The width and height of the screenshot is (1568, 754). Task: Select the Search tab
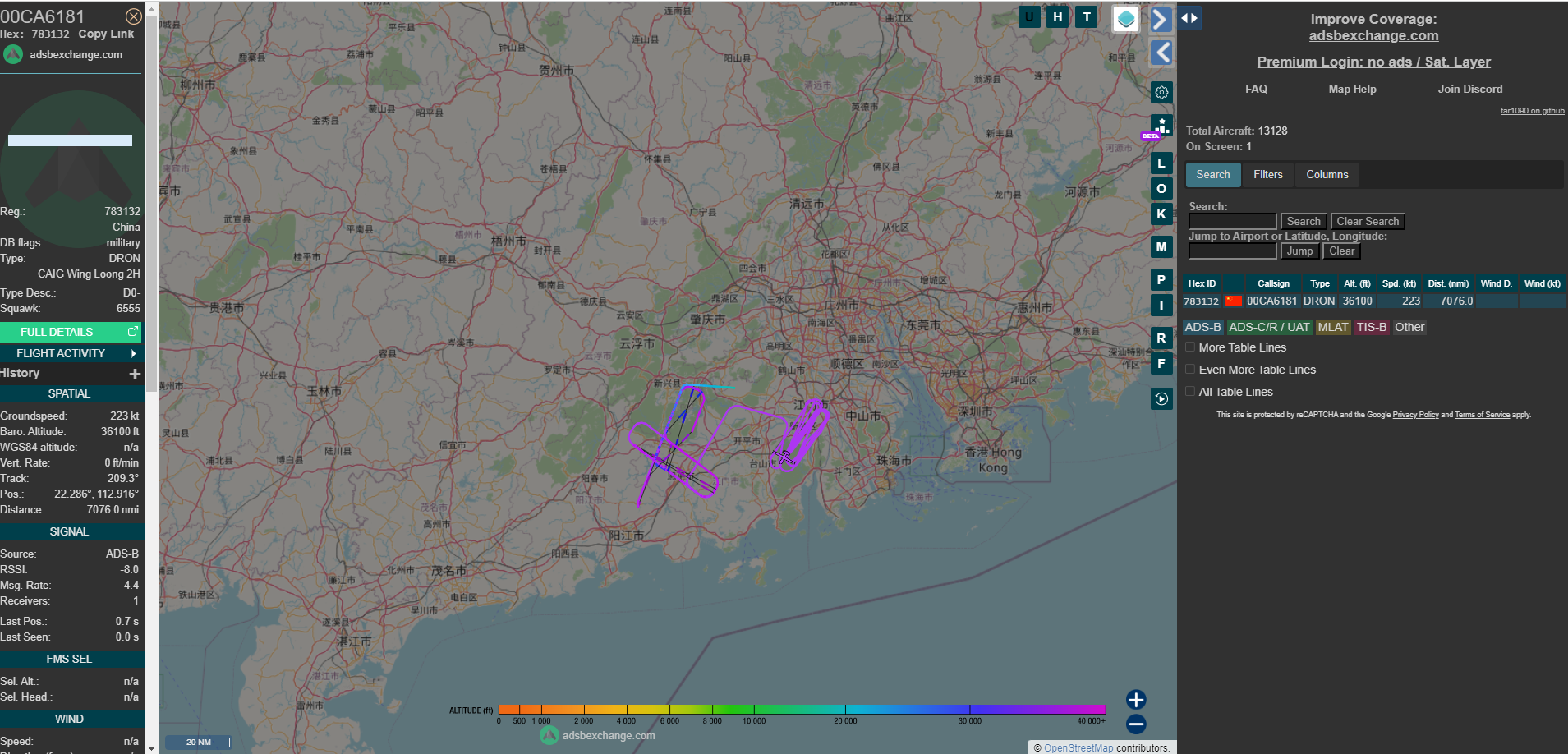[x=1213, y=175]
